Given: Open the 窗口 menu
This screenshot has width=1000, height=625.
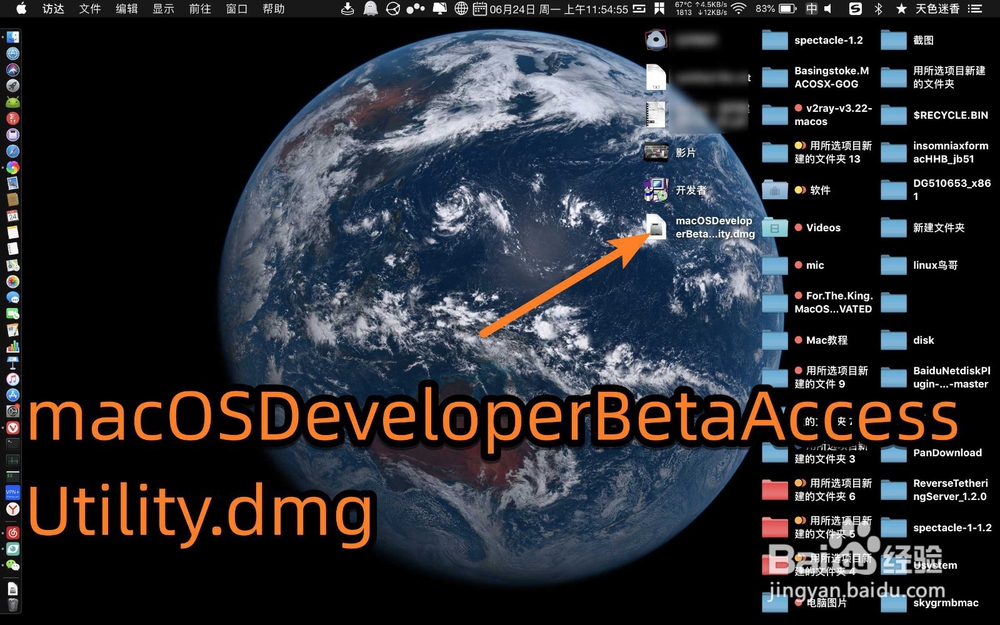Looking at the screenshot, I should 237,9.
